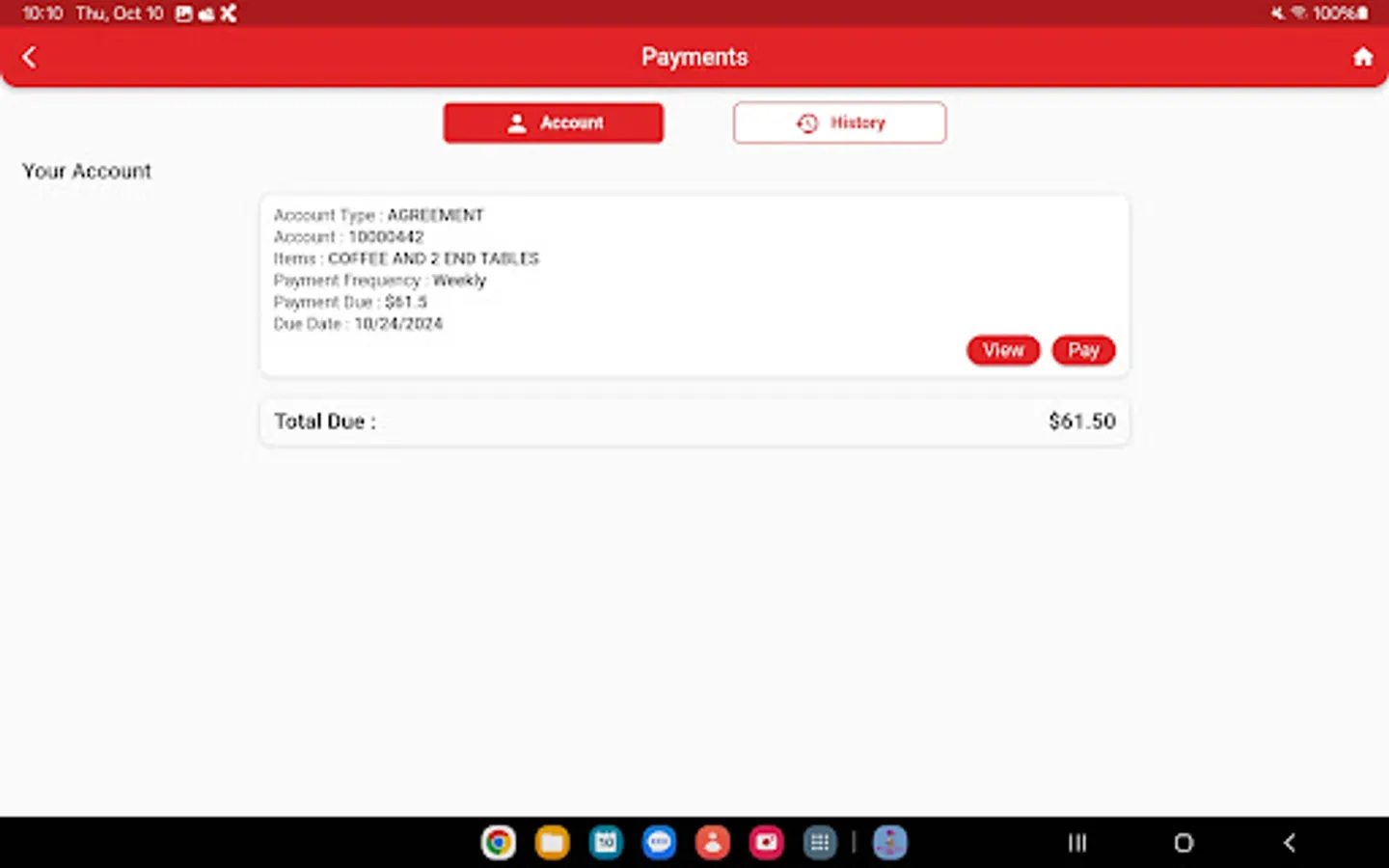Select the COFFEE AND 2 END TABLES text
Screen dimensions: 1389x868
433,258
